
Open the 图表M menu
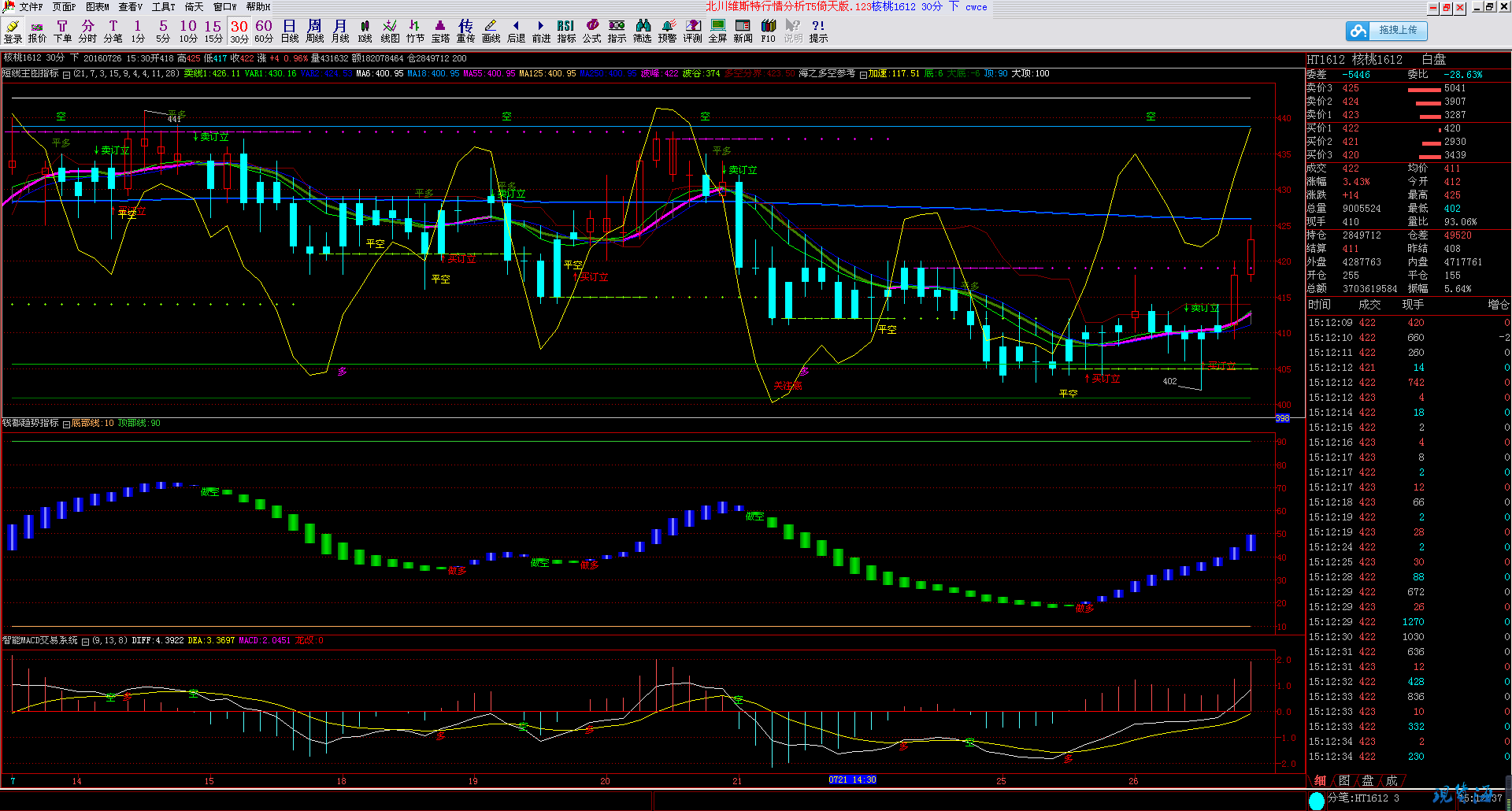click(x=97, y=7)
